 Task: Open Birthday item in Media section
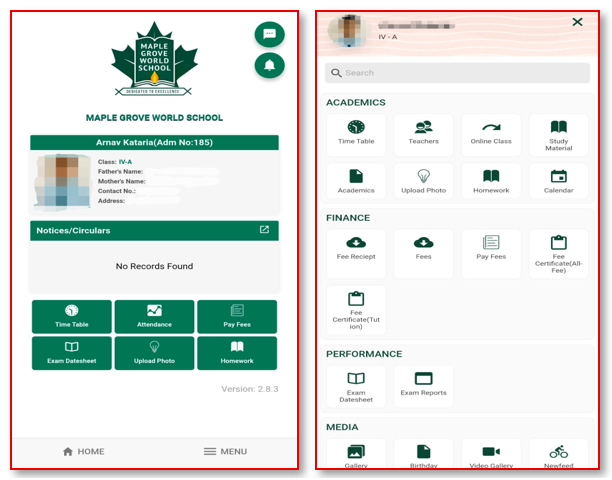tap(423, 455)
